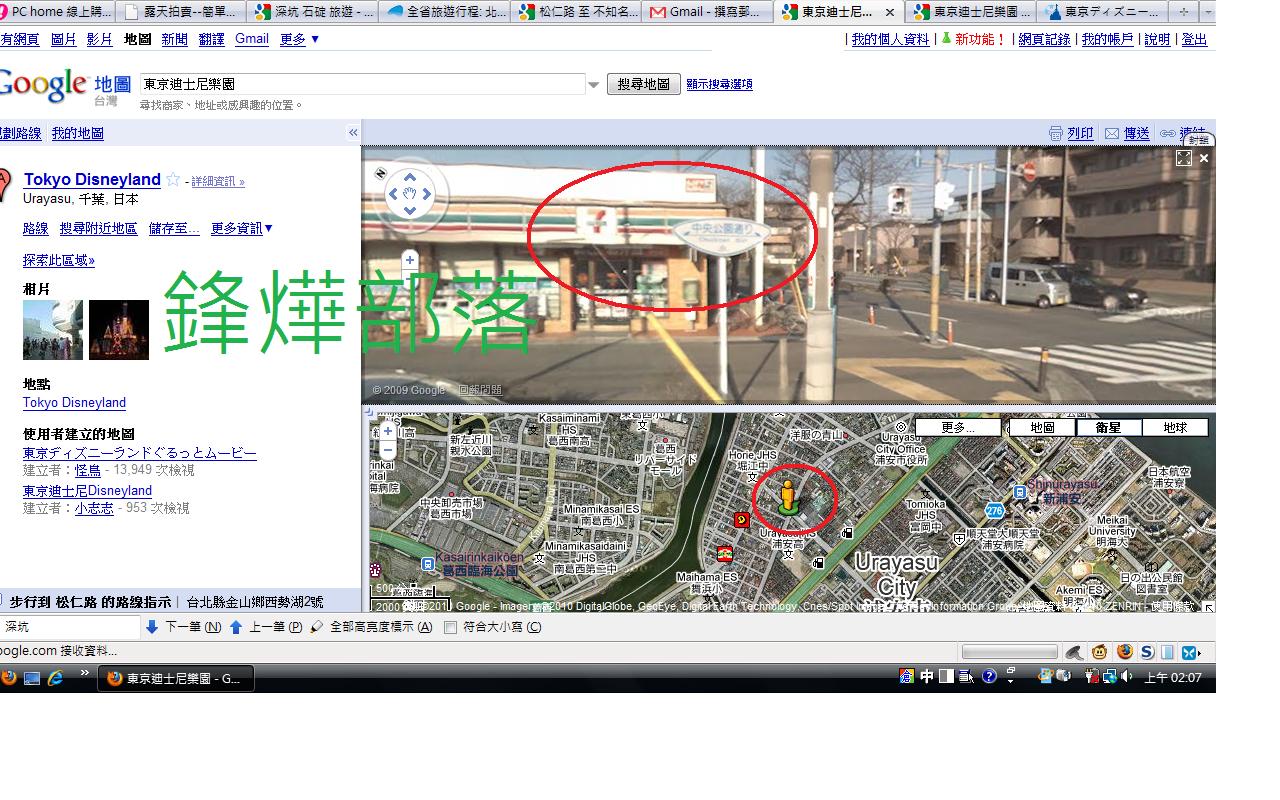Image resolution: width=1280 pixels, height=800 pixels.
Task: Switch to the PC home 線上購 tab
Action: [x=57, y=12]
